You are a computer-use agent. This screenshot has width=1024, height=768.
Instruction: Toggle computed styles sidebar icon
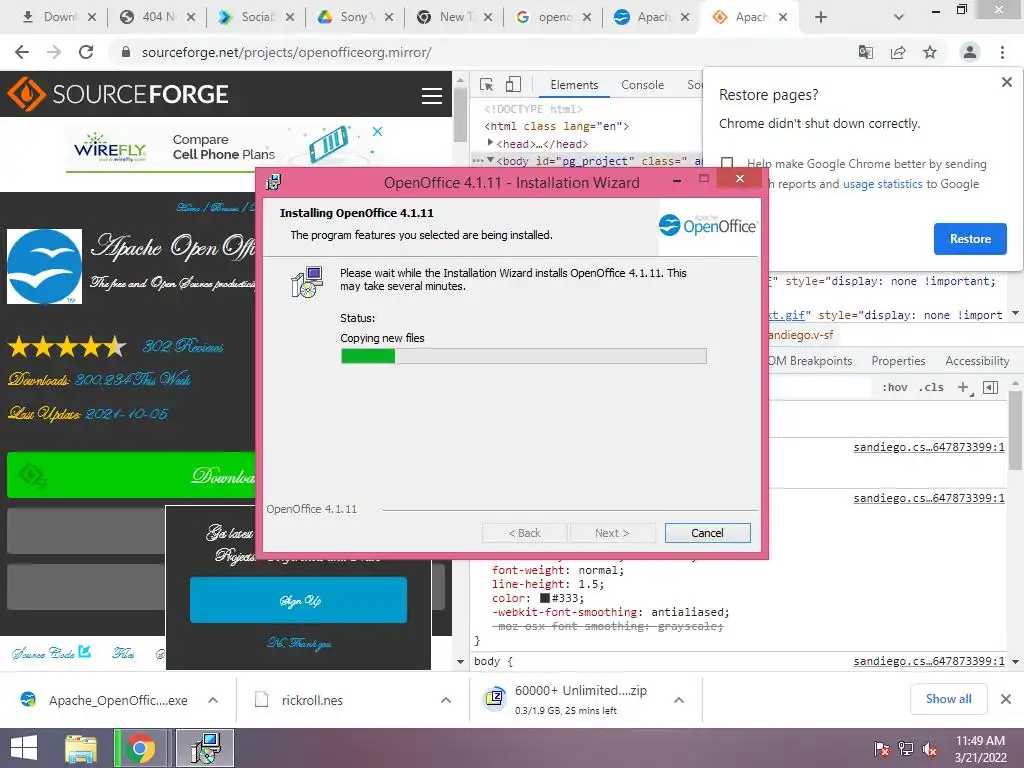990,387
